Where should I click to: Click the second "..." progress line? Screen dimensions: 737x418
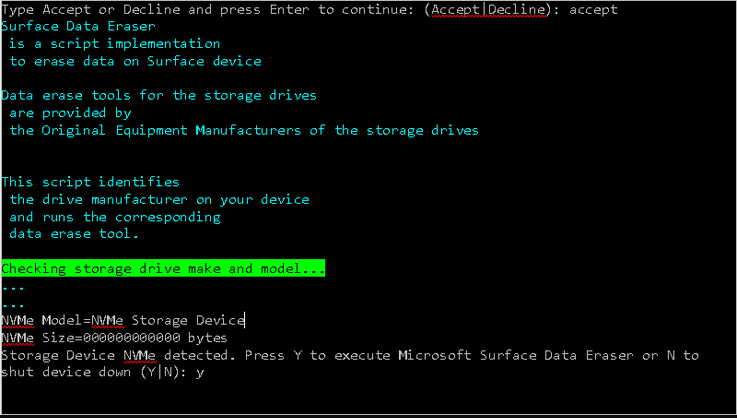point(12,304)
